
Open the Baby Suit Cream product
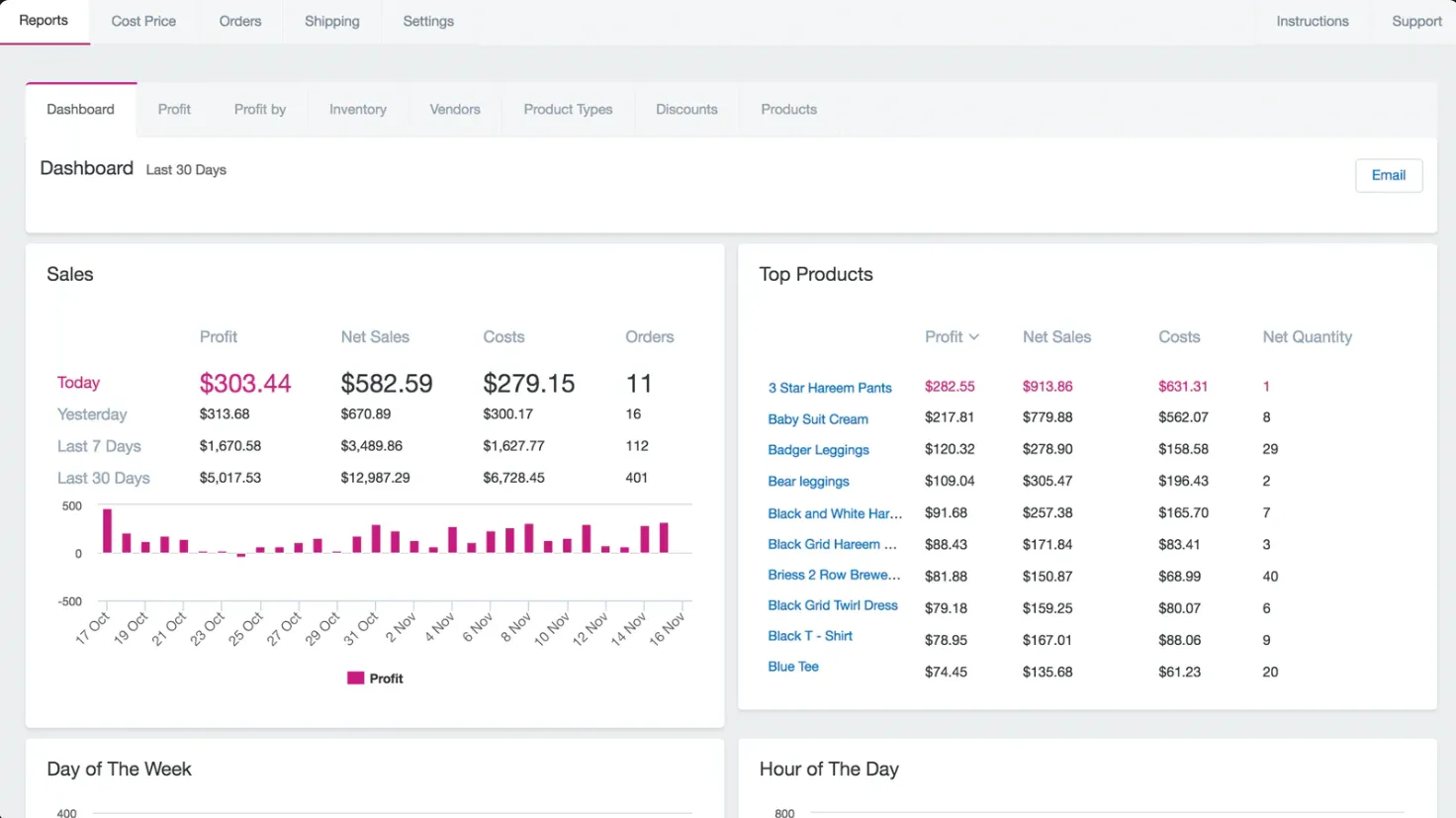click(818, 419)
